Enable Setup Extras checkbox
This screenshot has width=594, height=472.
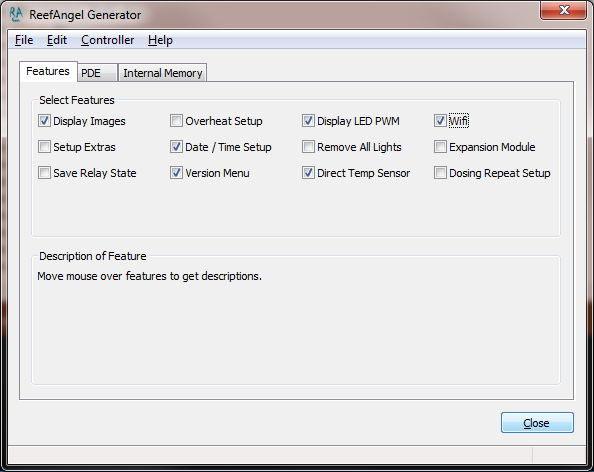click(44, 147)
